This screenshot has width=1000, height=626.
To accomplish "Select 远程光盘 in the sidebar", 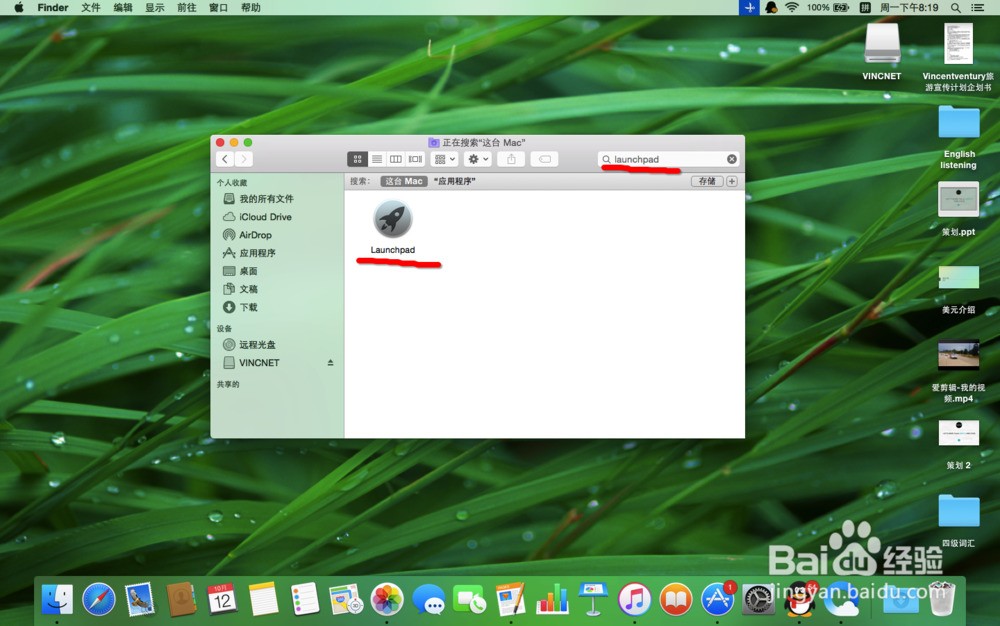I will point(277,345).
